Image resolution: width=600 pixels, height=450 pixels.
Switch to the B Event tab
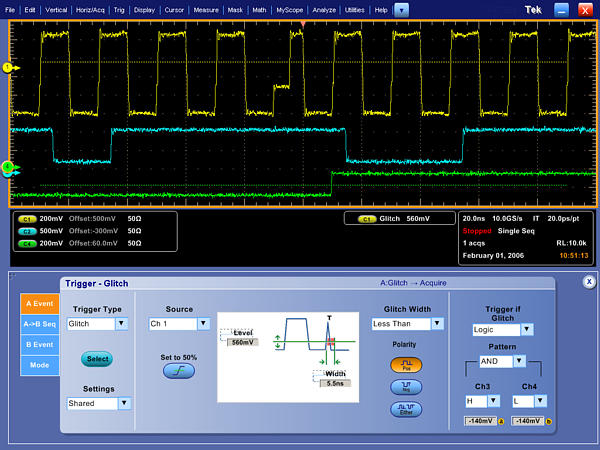(39, 344)
